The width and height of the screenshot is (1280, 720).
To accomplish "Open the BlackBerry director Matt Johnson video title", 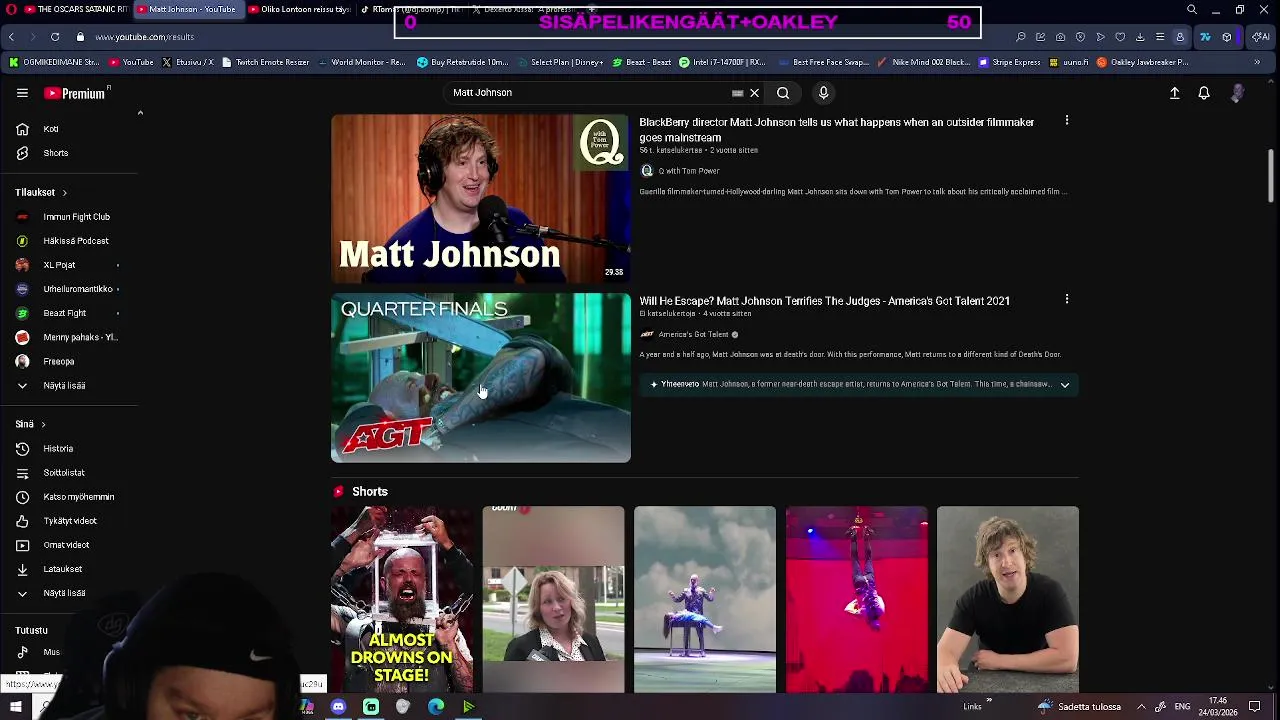I will pyautogui.click(x=836, y=130).
